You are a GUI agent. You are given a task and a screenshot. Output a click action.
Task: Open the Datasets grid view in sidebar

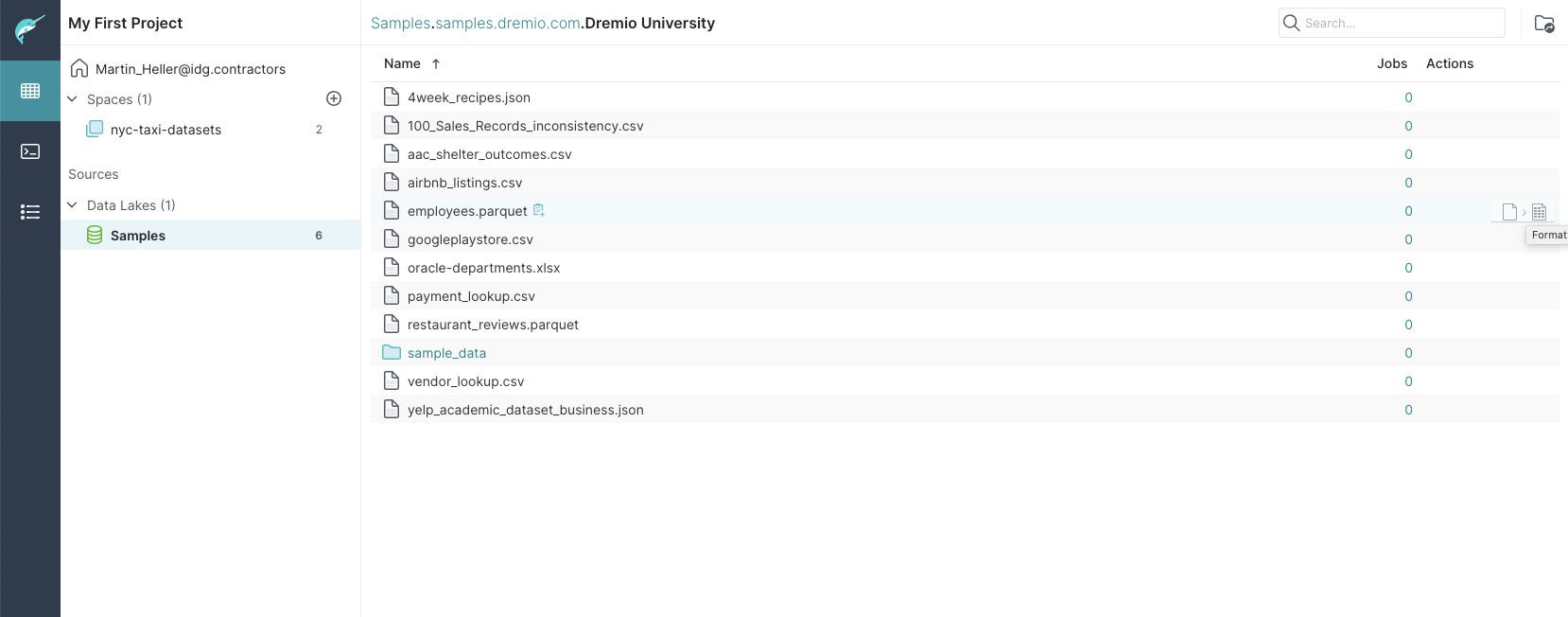(30, 91)
